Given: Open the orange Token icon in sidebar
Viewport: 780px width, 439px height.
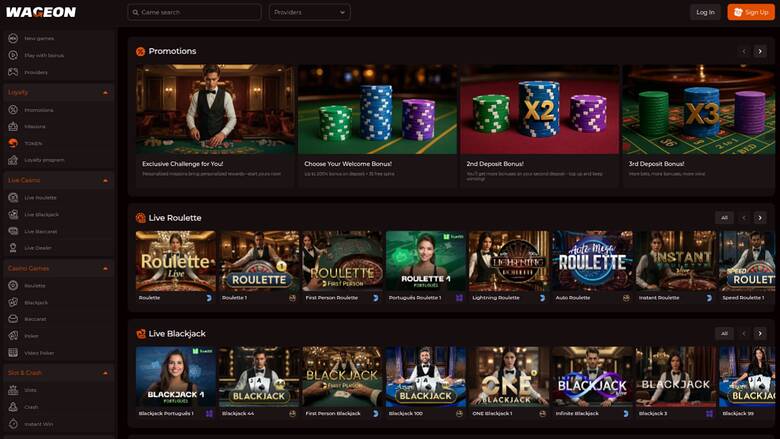Looking at the screenshot, I should coord(13,143).
